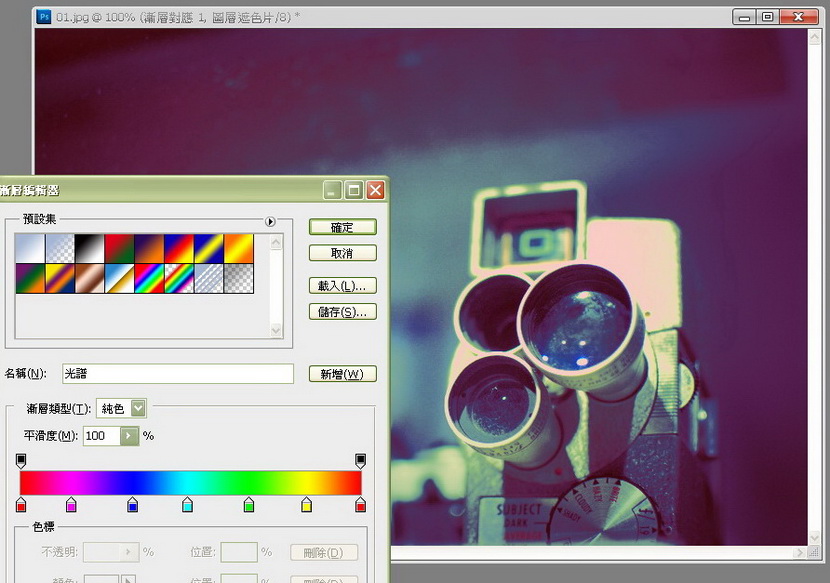Click the 新增 (New) gradient button
This screenshot has height=583, width=830.
(x=342, y=374)
